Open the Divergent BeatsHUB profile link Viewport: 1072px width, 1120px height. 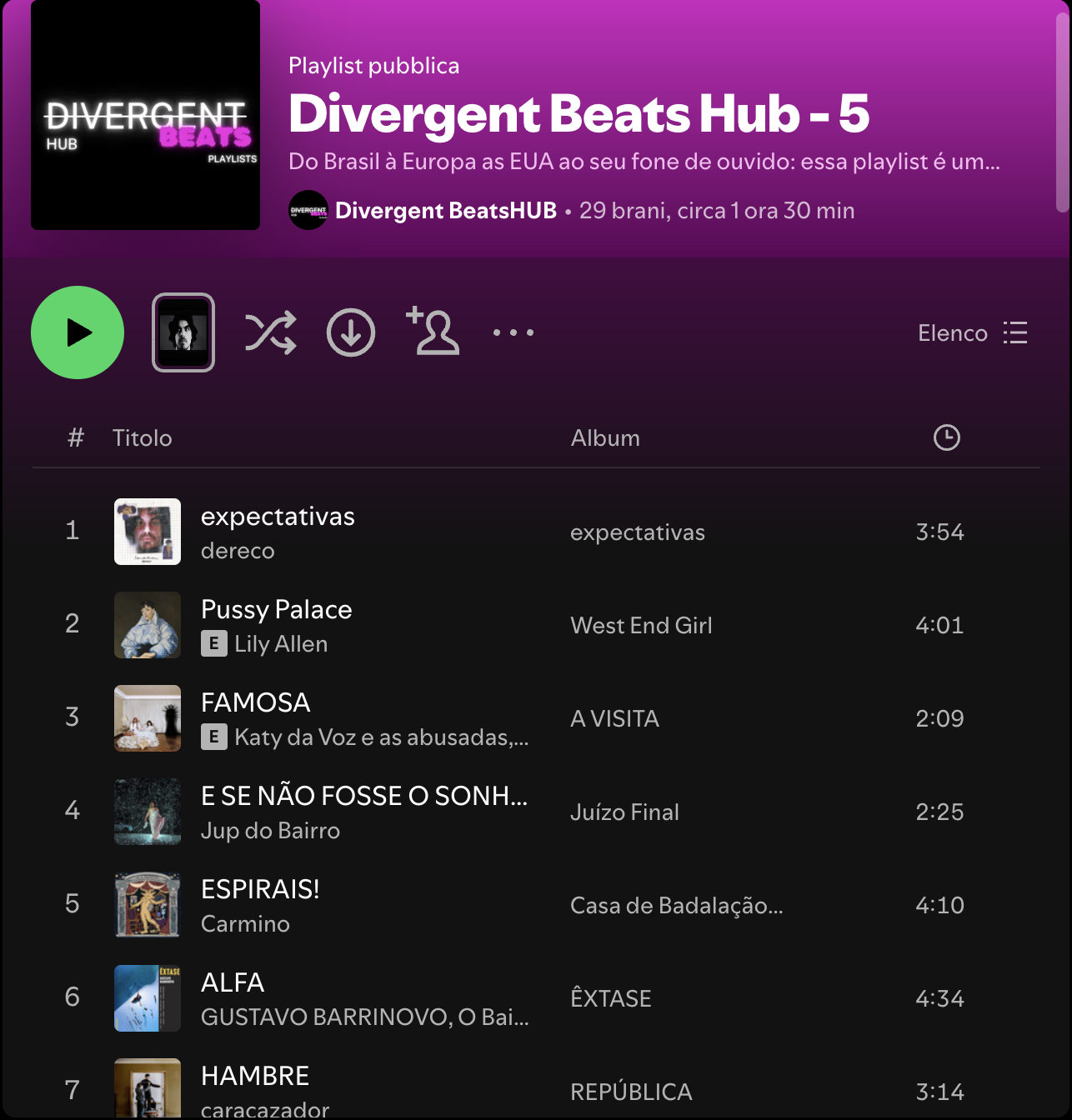pos(445,210)
